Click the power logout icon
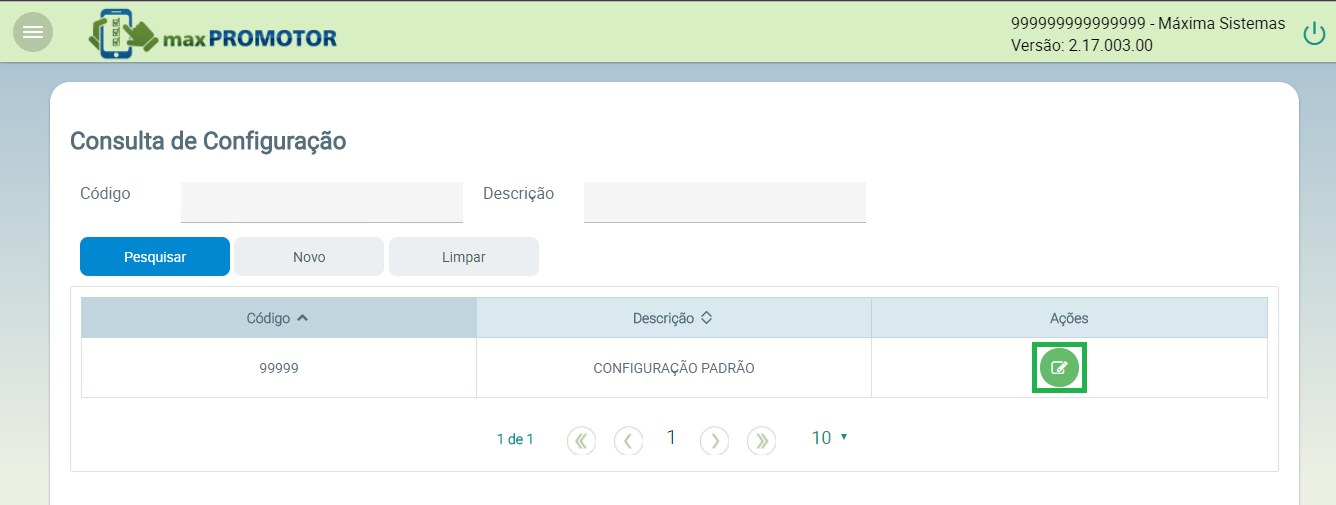Viewport: 1336px width, 505px height. (1313, 33)
